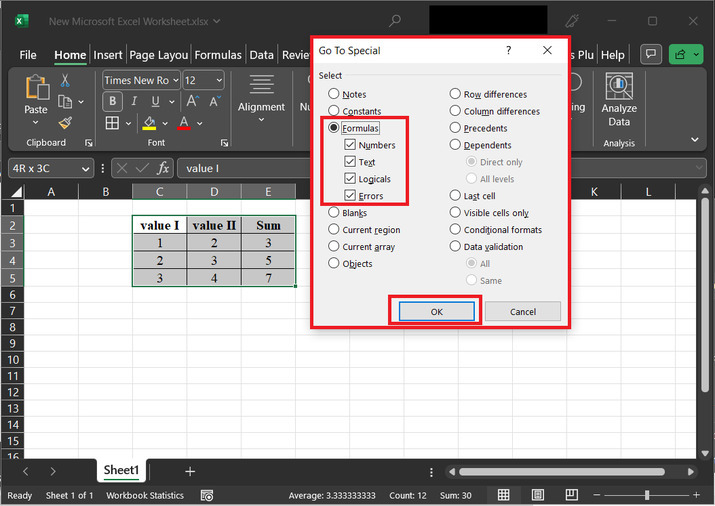Open Analyze Data from the ribbon
Viewport: 715px width, 506px height.
pos(619,101)
